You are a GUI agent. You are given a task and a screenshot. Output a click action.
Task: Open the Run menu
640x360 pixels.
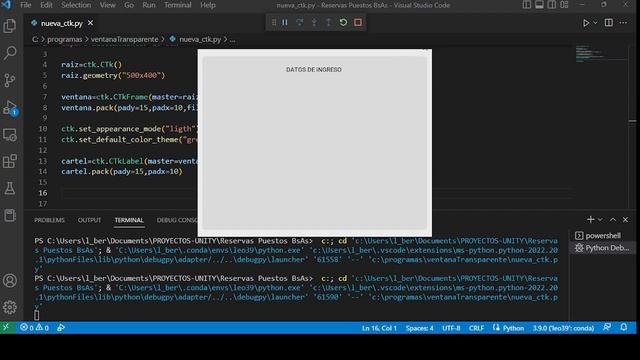coord(149,5)
